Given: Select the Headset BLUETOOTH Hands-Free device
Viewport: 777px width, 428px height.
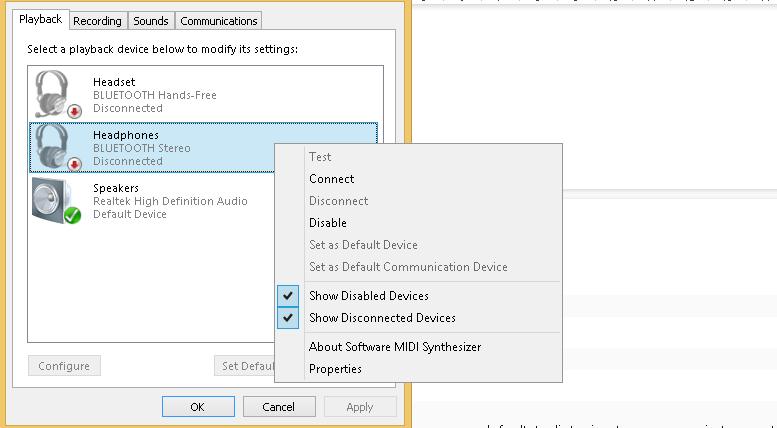Looking at the screenshot, I should click(x=204, y=95).
